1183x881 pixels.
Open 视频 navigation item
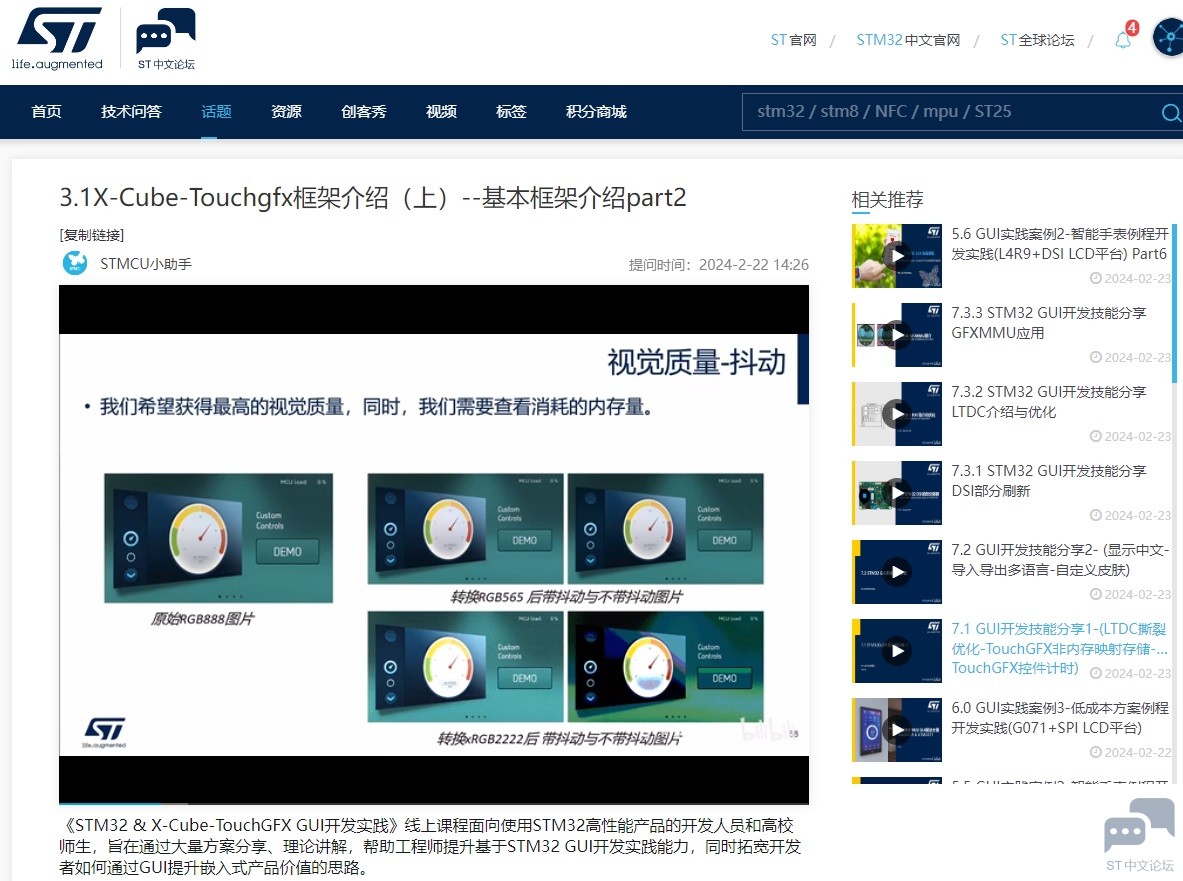click(441, 112)
